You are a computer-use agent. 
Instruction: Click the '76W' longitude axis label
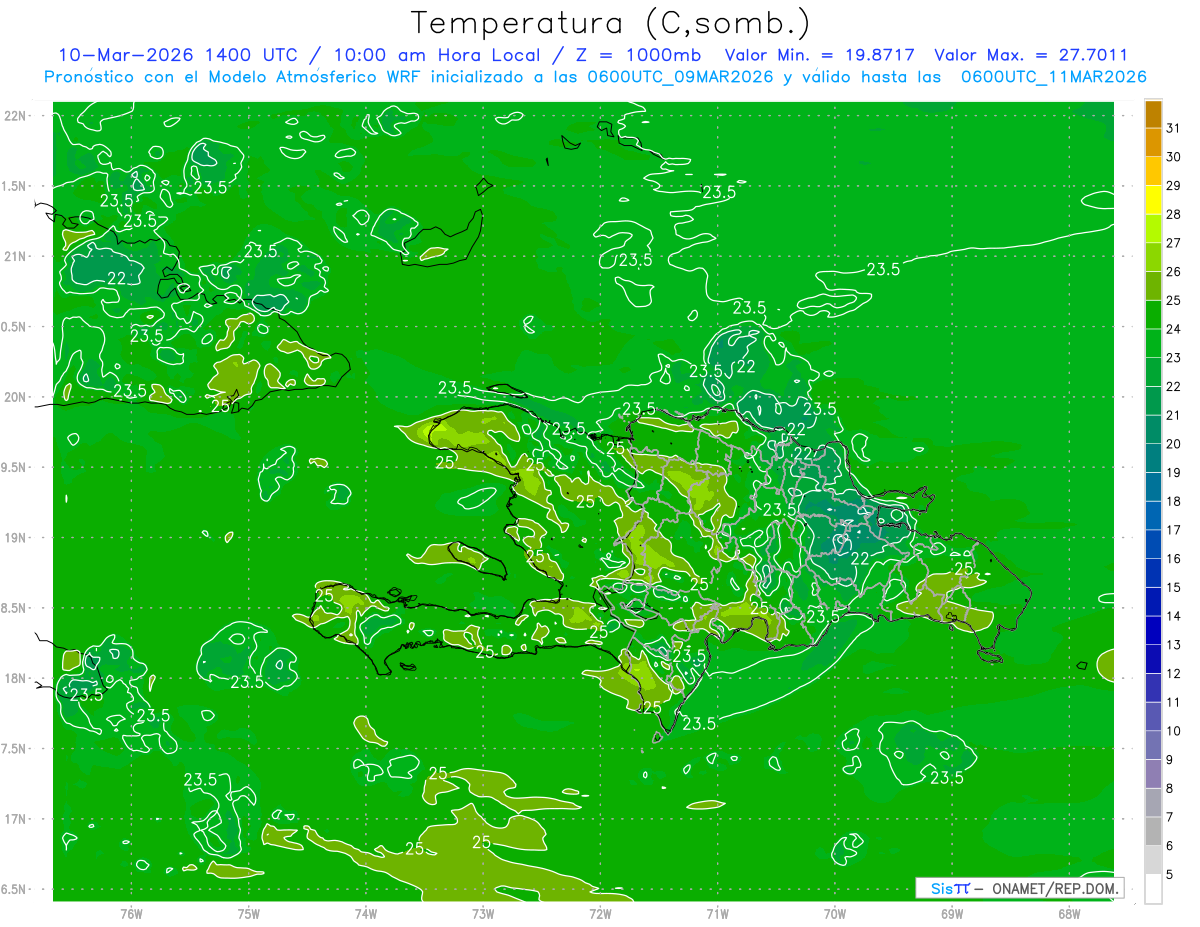(131, 914)
